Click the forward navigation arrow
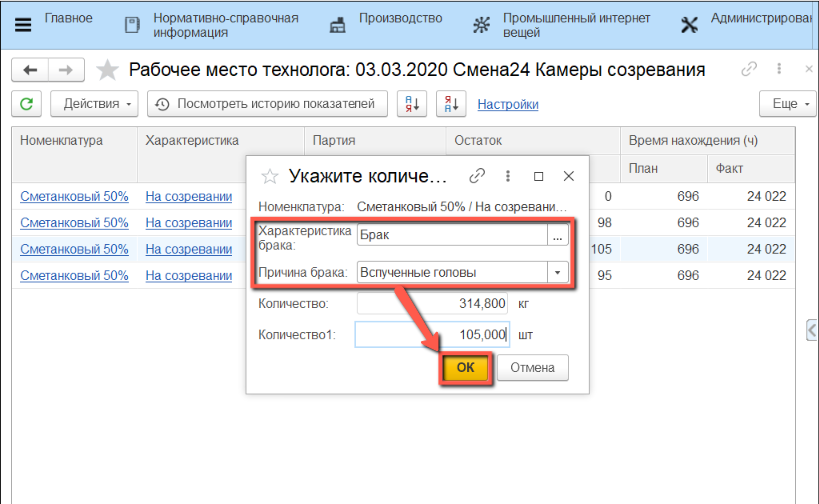Viewport: 819px width, 504px height. [65, 70]
